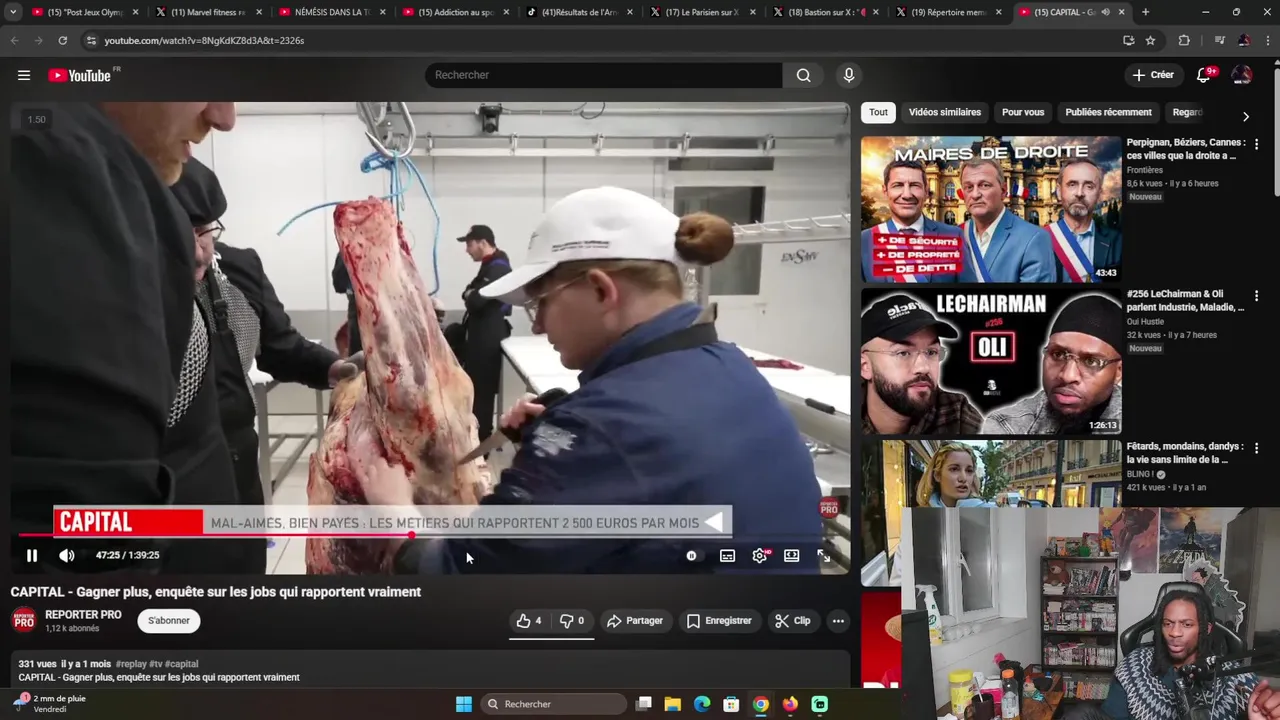
Task: Like the video
Action: pyautogui.click(x=529, y=621)
